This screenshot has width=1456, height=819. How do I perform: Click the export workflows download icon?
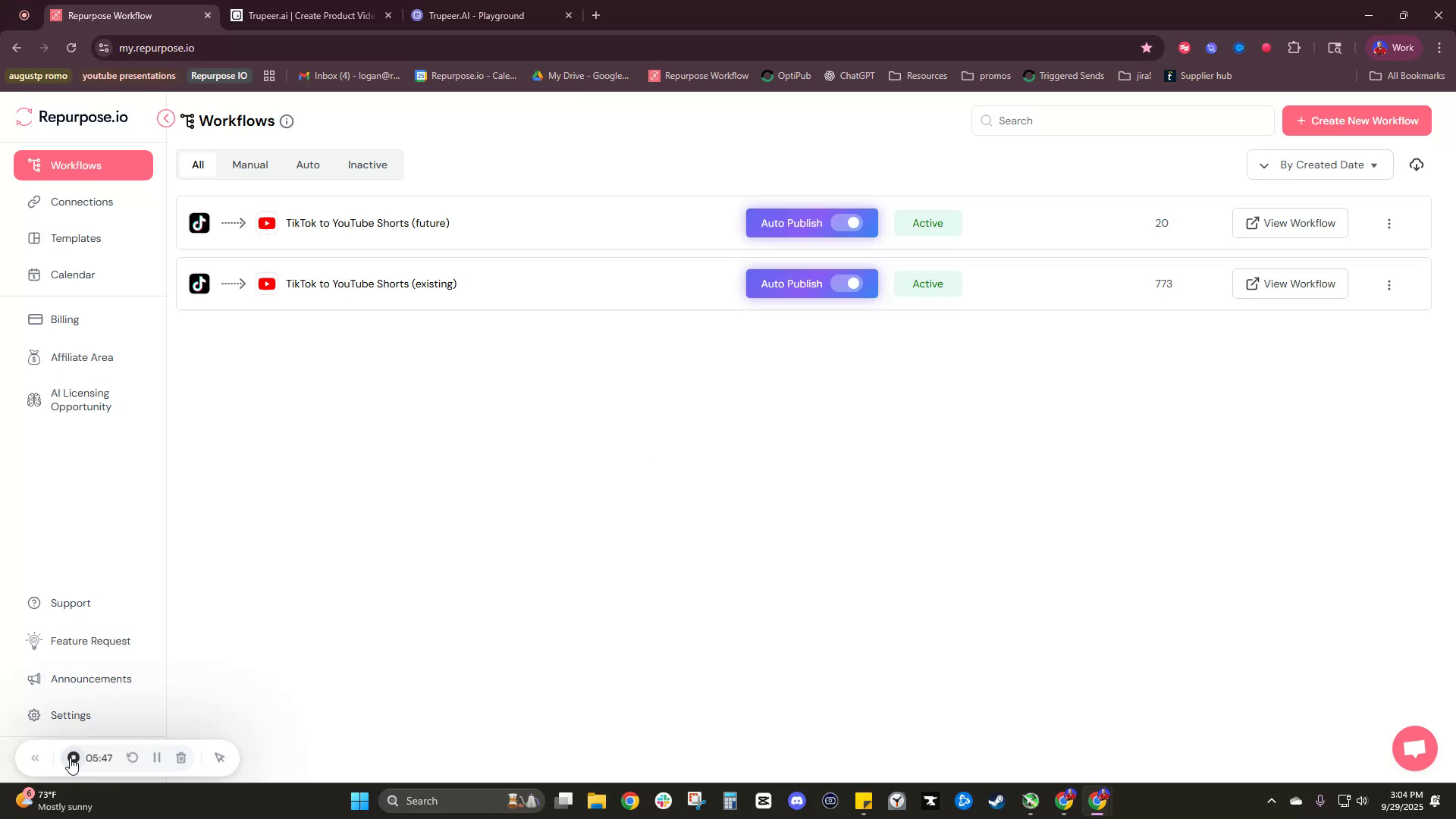(x=1417, y=165)
